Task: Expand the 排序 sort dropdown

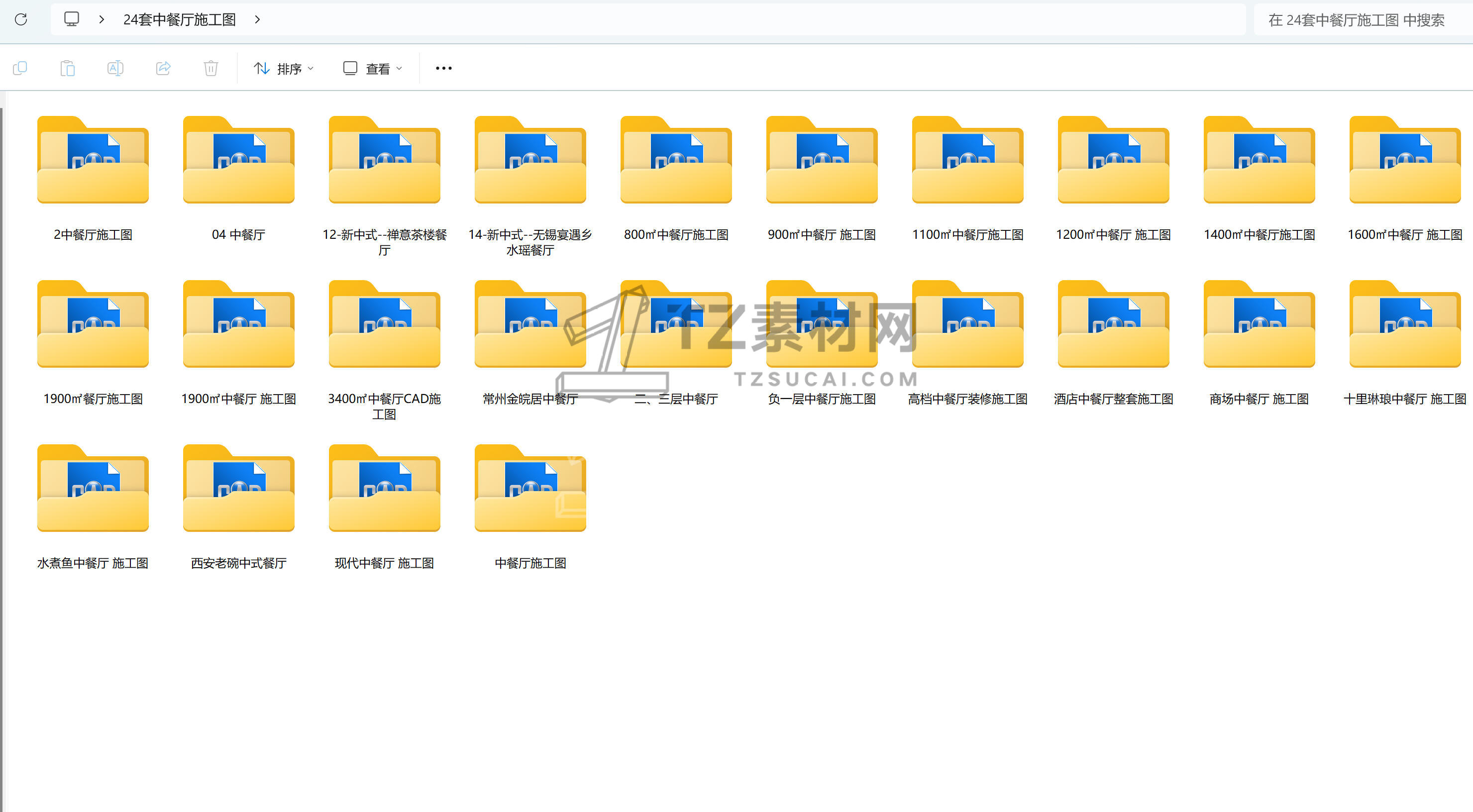Action: pyautogui.click(x=284, y=69)
